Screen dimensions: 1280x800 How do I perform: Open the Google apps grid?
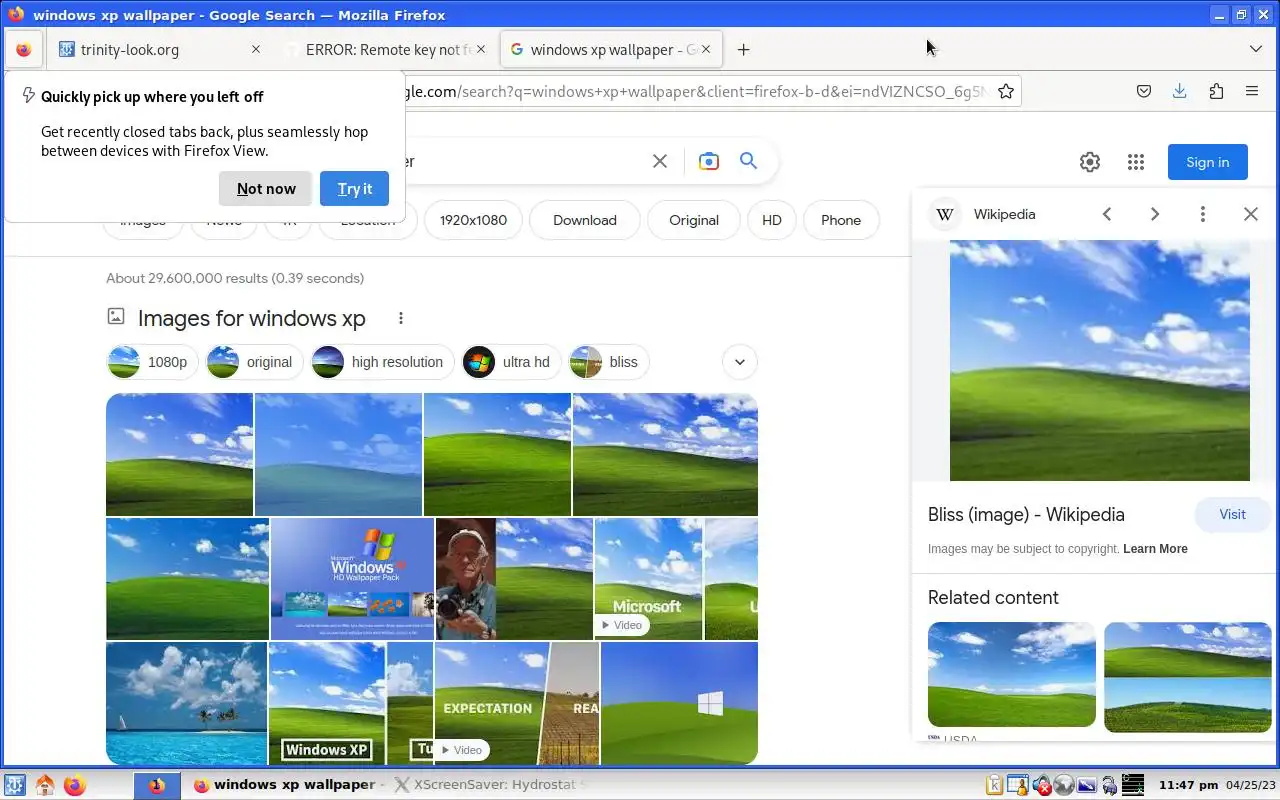(x=1136, y=162)
